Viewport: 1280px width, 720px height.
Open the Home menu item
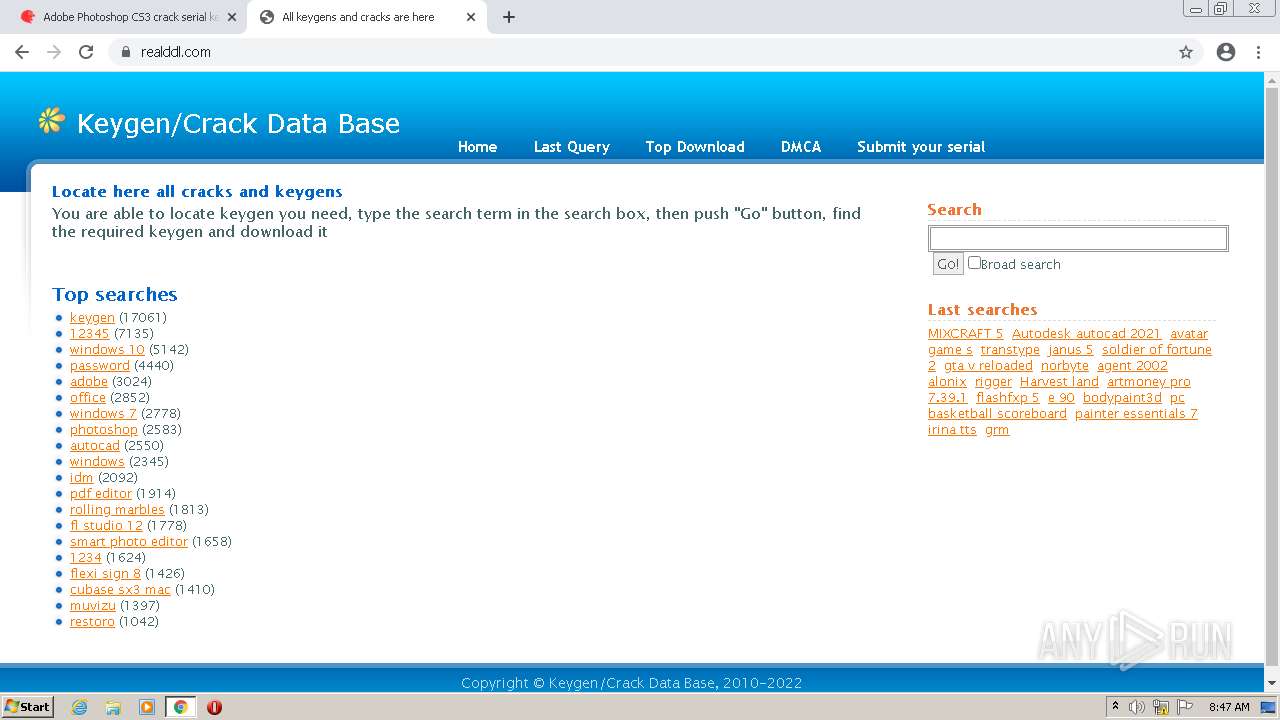[477, 147]
